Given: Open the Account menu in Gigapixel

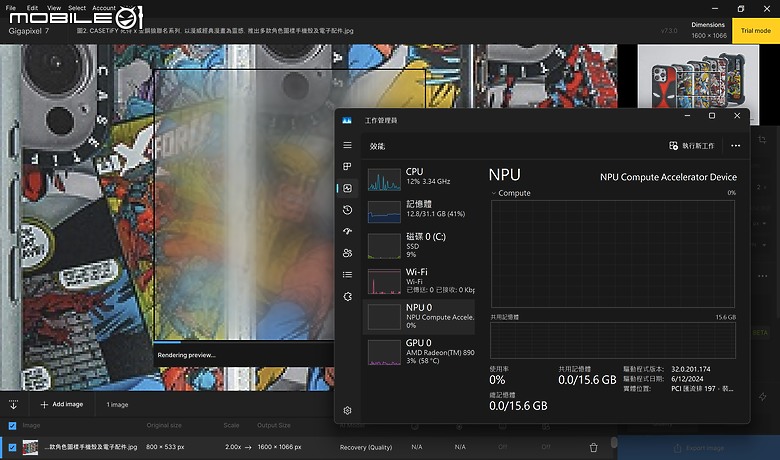Looking at the screenshot, I should pyautogui.click(x=104, y=8).
